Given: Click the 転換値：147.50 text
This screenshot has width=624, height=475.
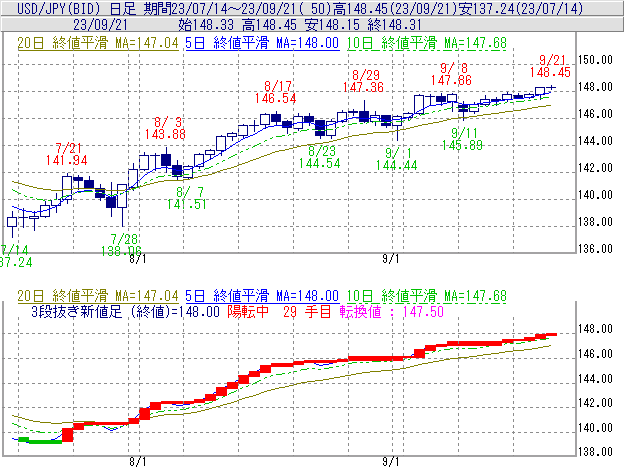Looking at the screenshot, I should [392, 312].
